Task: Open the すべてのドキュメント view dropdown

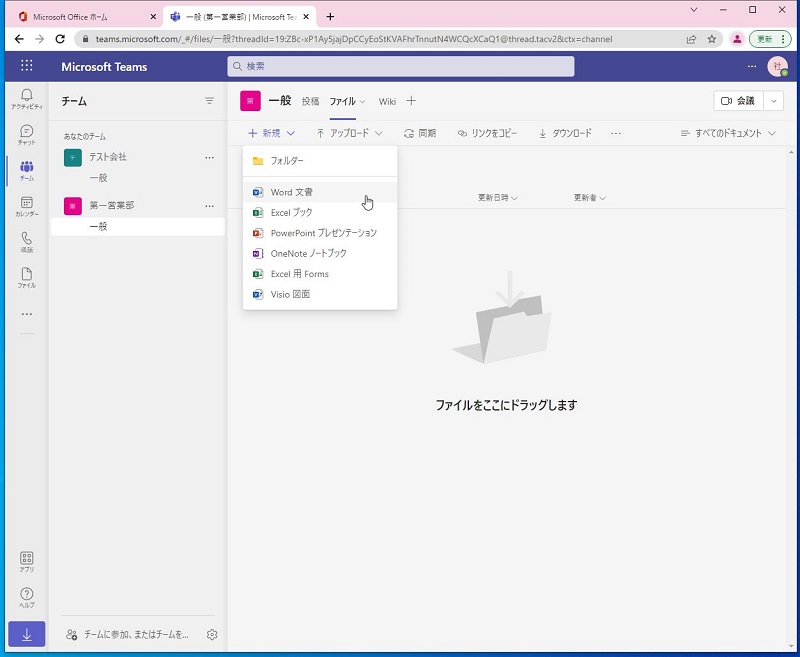Action: (728, 133)
